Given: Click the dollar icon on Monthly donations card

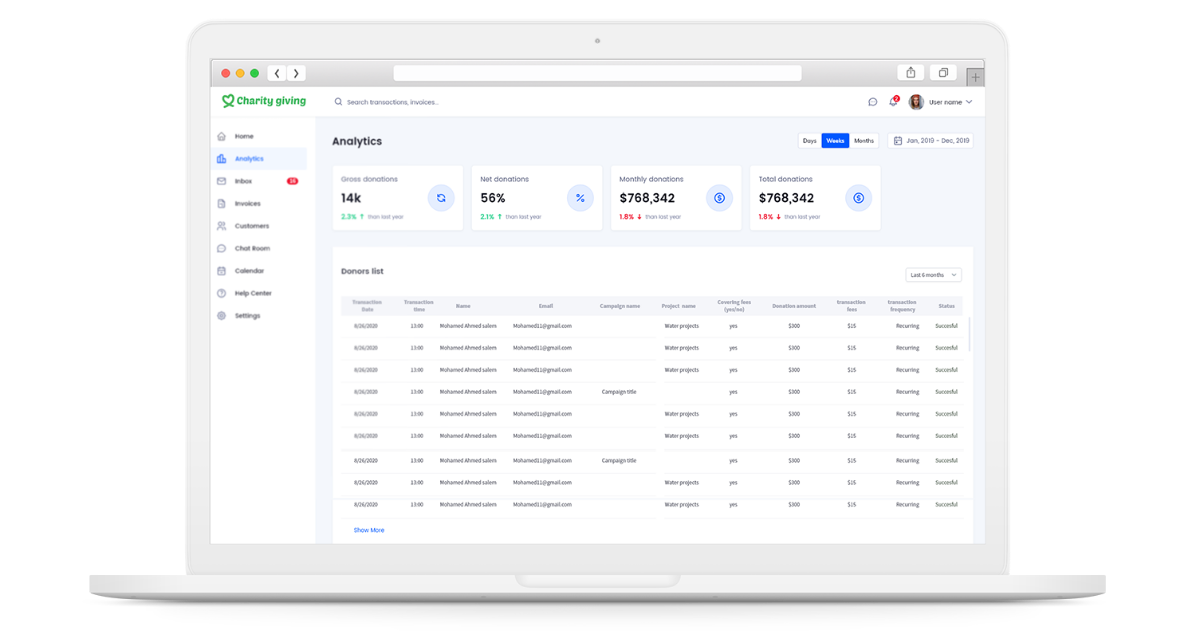Looking at the screenshot, I should 719,198.
